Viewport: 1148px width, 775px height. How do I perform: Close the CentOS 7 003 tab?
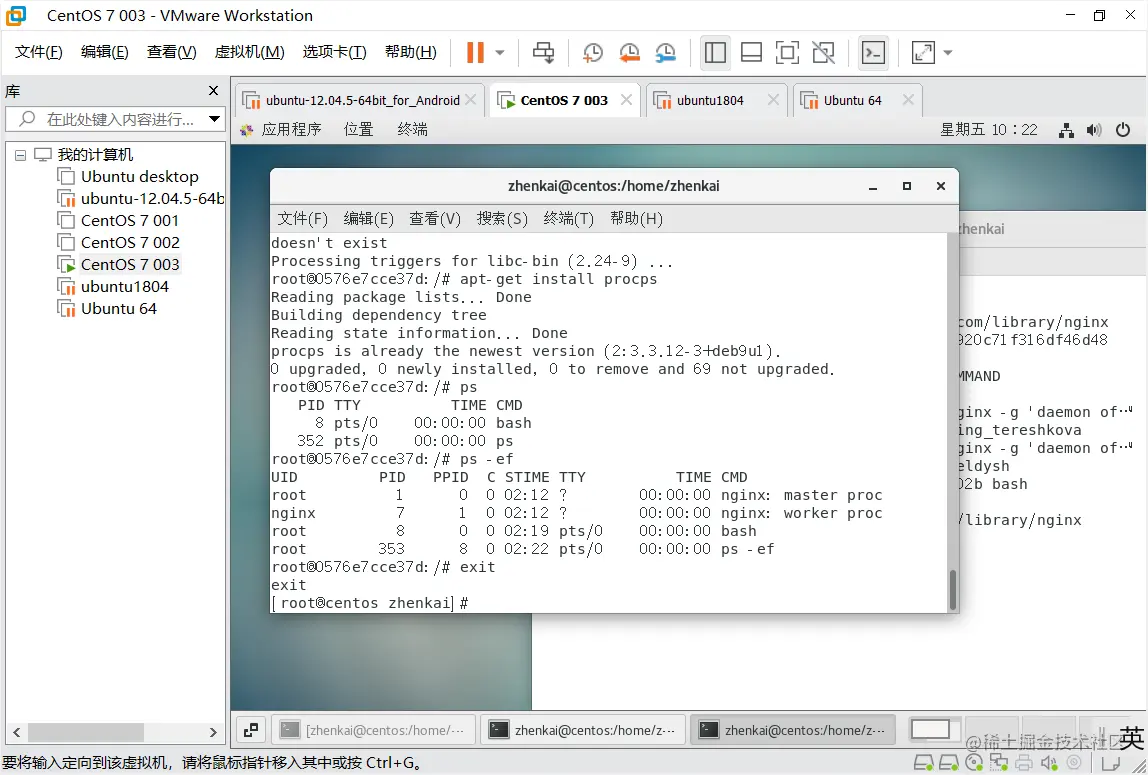[x=626, y=100]
